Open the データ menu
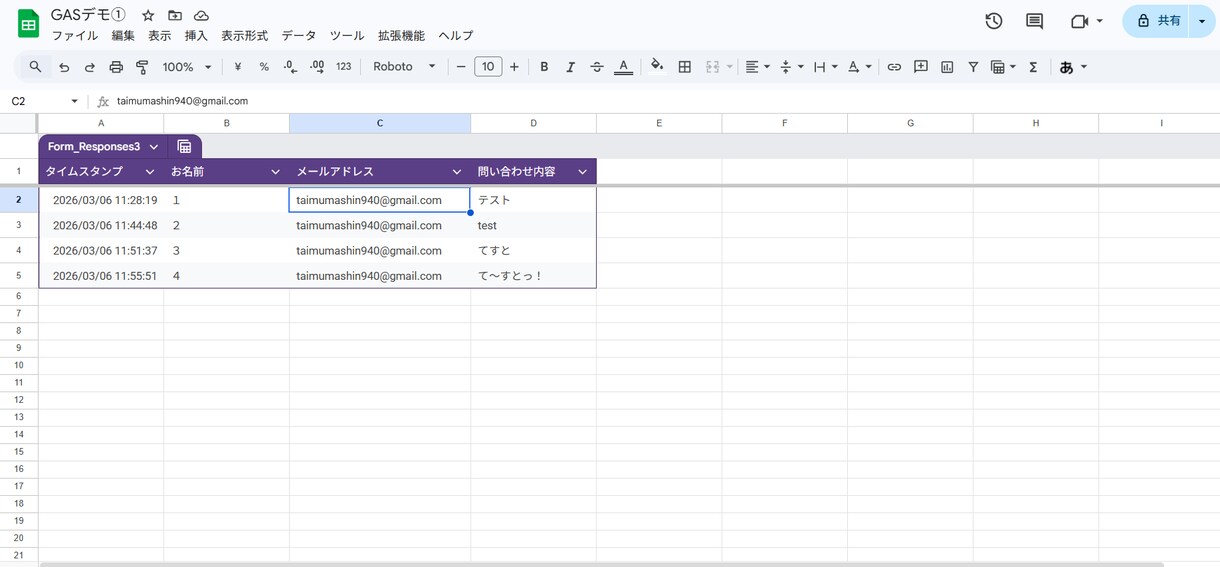This screenshot has width=1220, height=567. pyautogui.click(x=299, y=35)
